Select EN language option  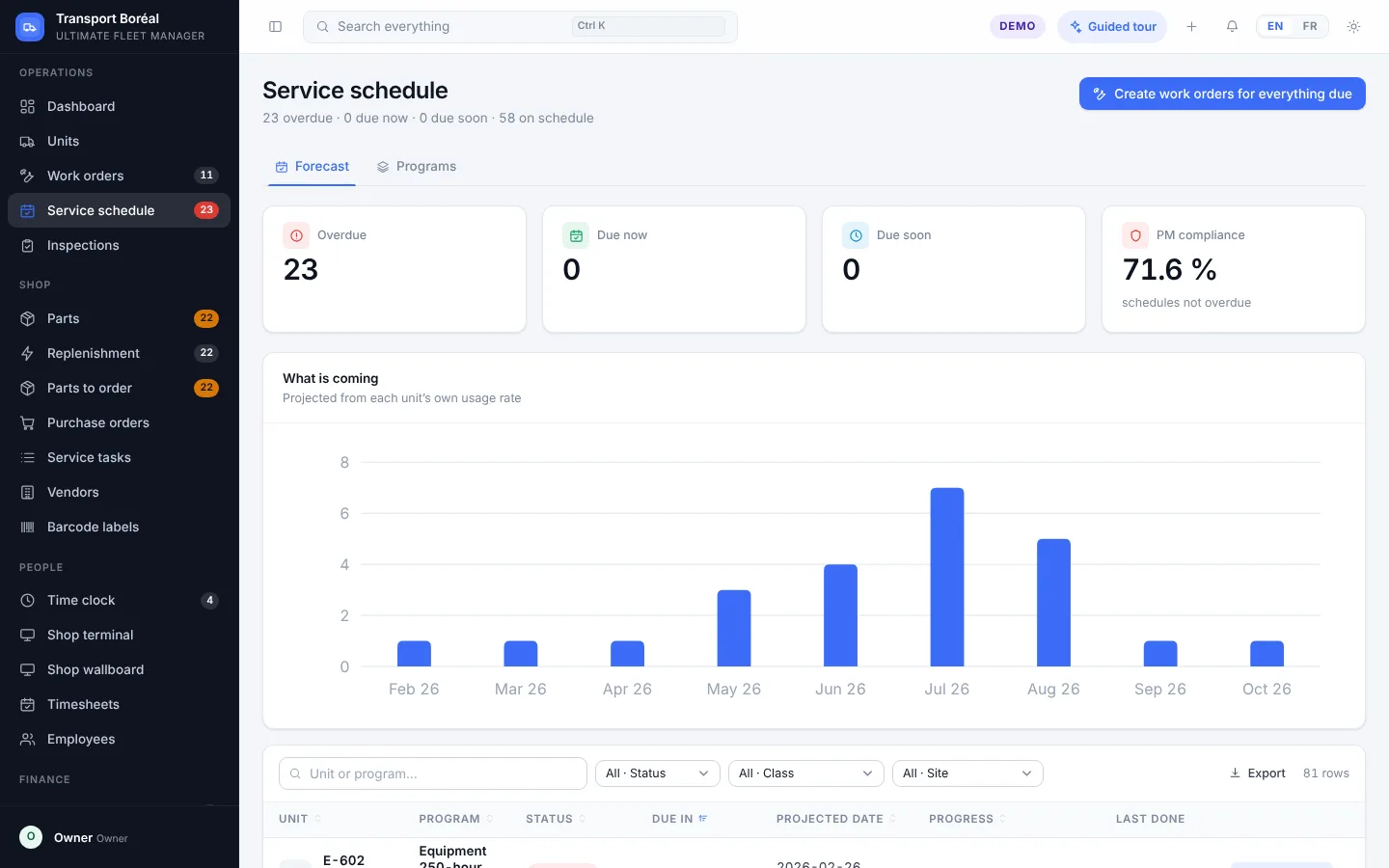tap(1274, 27)
